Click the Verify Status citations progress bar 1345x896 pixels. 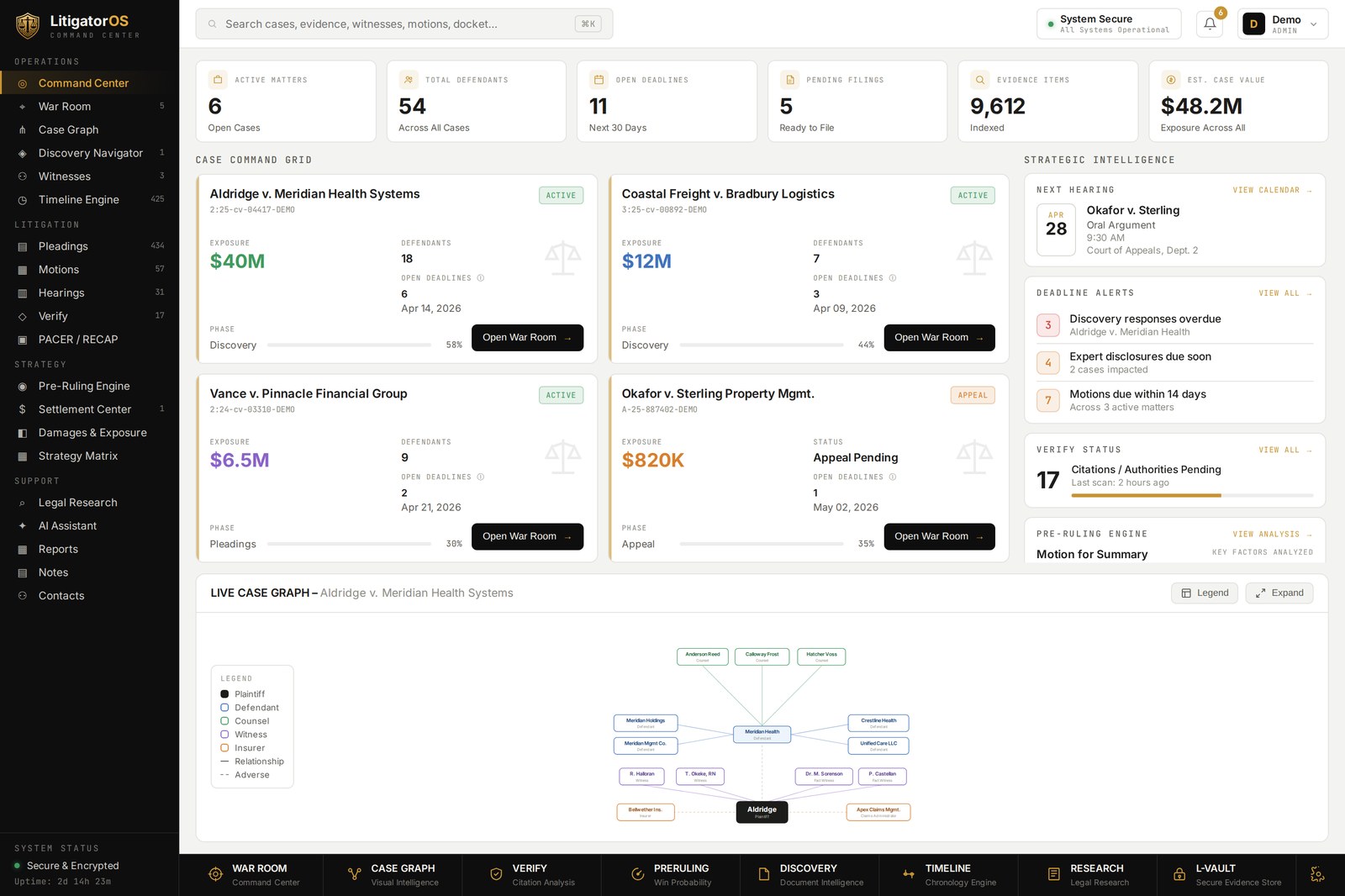coord(1192,496)
